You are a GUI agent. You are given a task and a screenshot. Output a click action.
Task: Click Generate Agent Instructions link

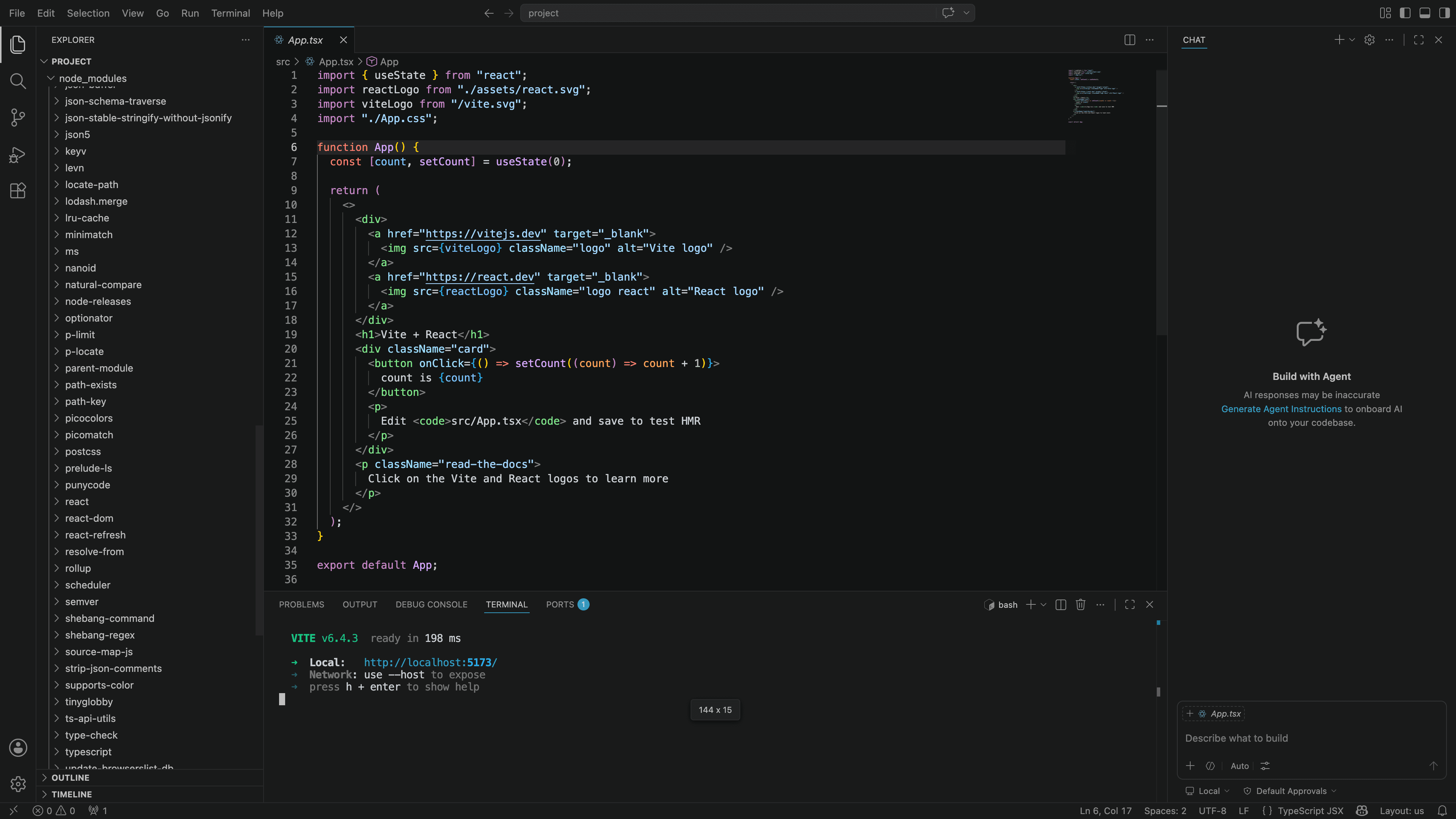pyautogui.click(x=1281, y=409)
